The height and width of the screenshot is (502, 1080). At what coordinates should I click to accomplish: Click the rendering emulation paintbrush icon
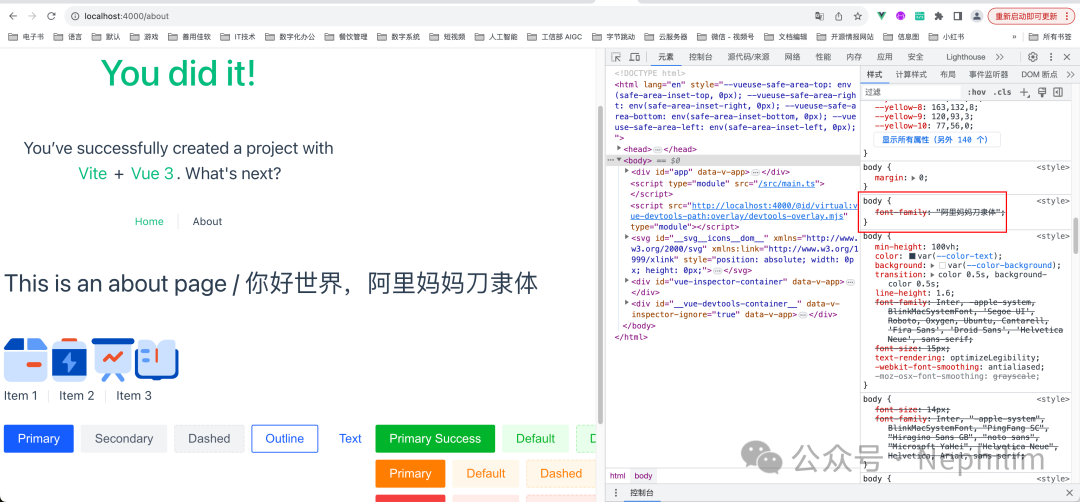click(1042, 92)
